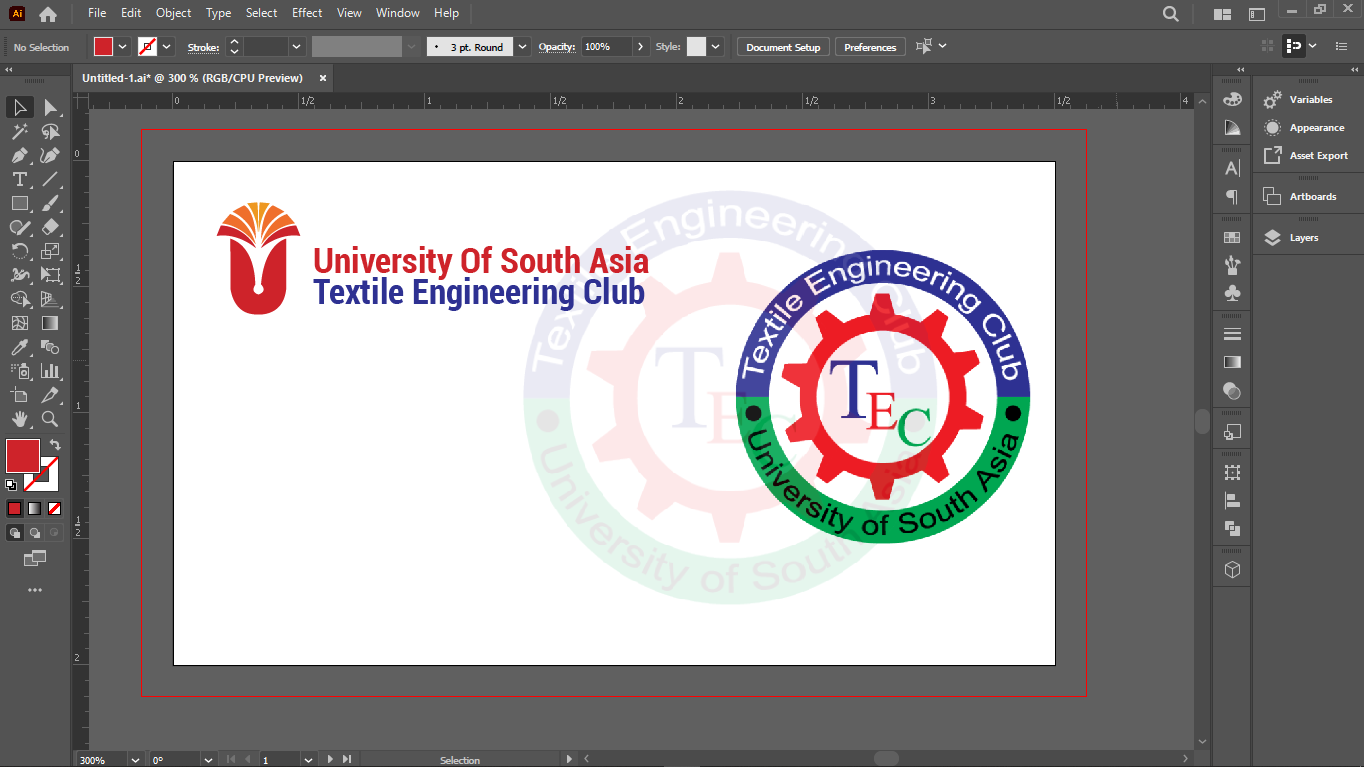The image size is (1364, 767).
Task: Reset to default fill and stroke
Action: point(11,485)
